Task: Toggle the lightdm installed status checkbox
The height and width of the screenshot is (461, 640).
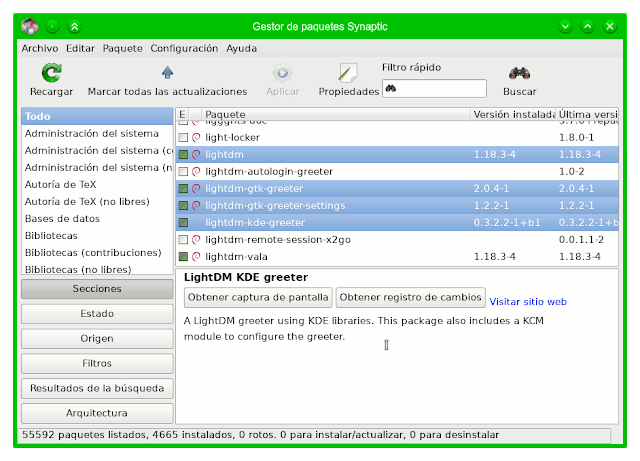Action: (x=183, y=154)
